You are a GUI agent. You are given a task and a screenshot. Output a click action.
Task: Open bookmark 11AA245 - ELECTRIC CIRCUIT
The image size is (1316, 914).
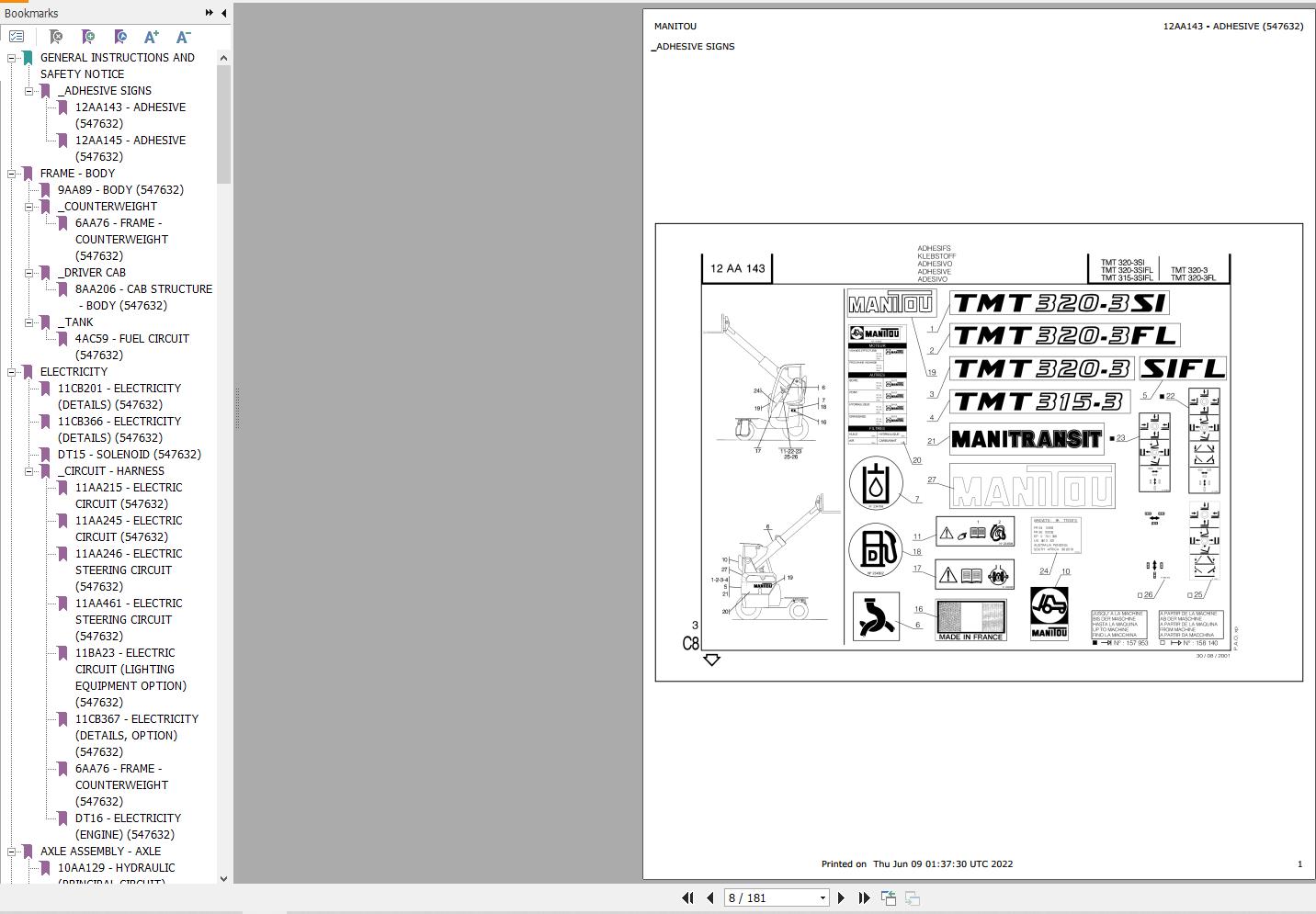coord(129,529)
